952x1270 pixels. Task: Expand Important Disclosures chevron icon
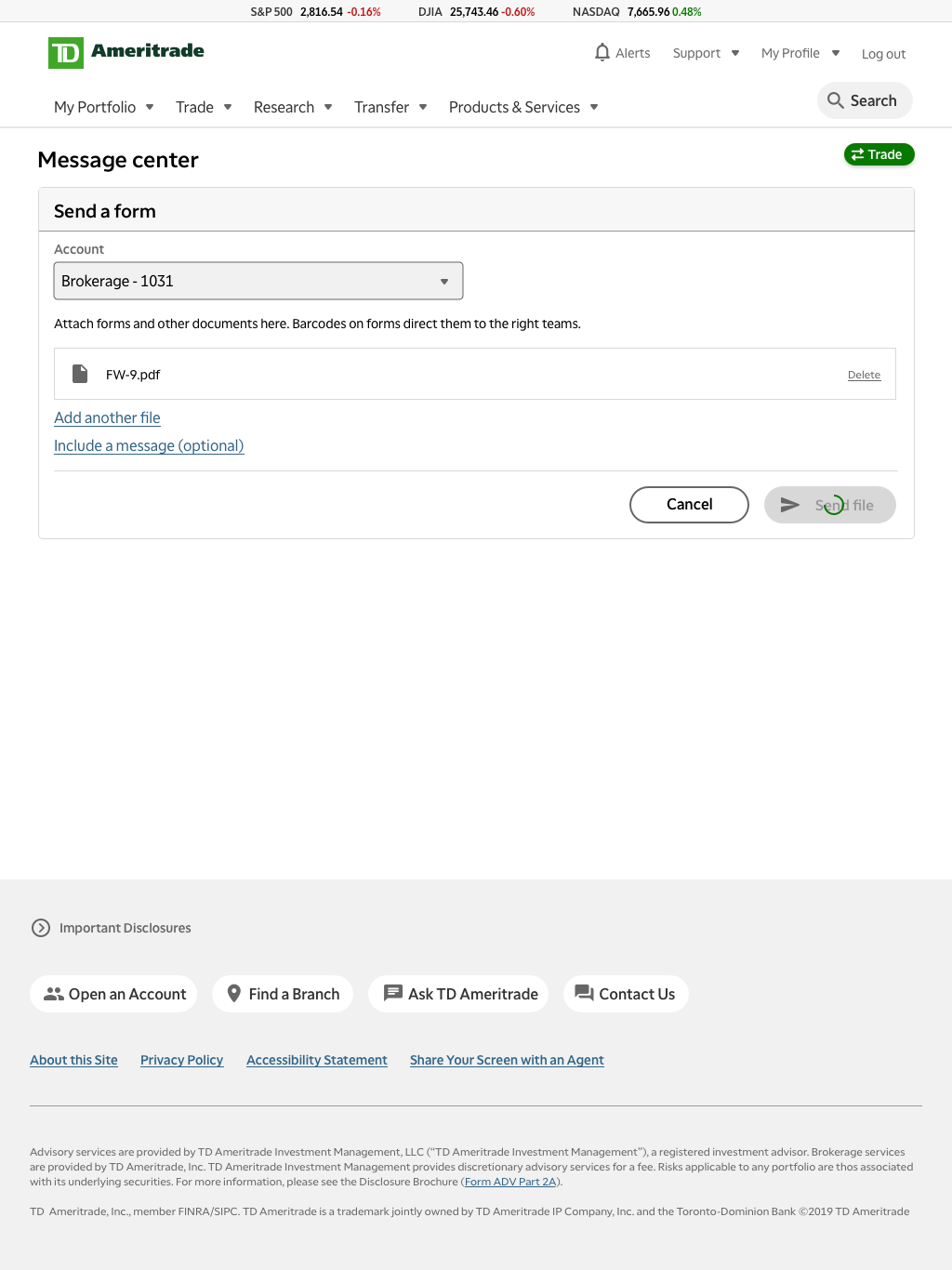click(x=41, y=928)
